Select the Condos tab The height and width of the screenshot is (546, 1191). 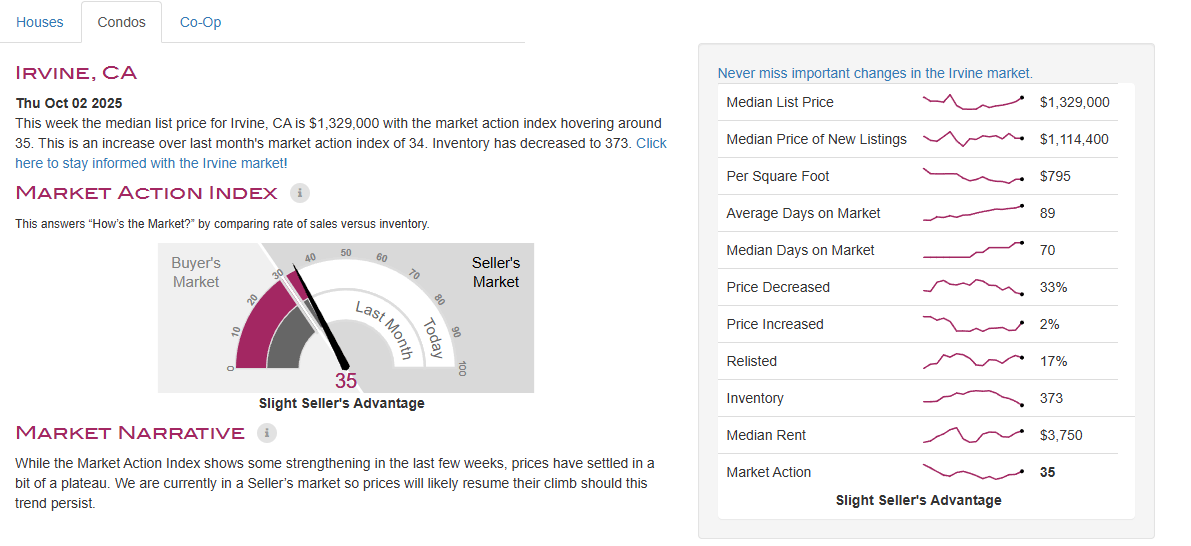click(x=121, y=22)
